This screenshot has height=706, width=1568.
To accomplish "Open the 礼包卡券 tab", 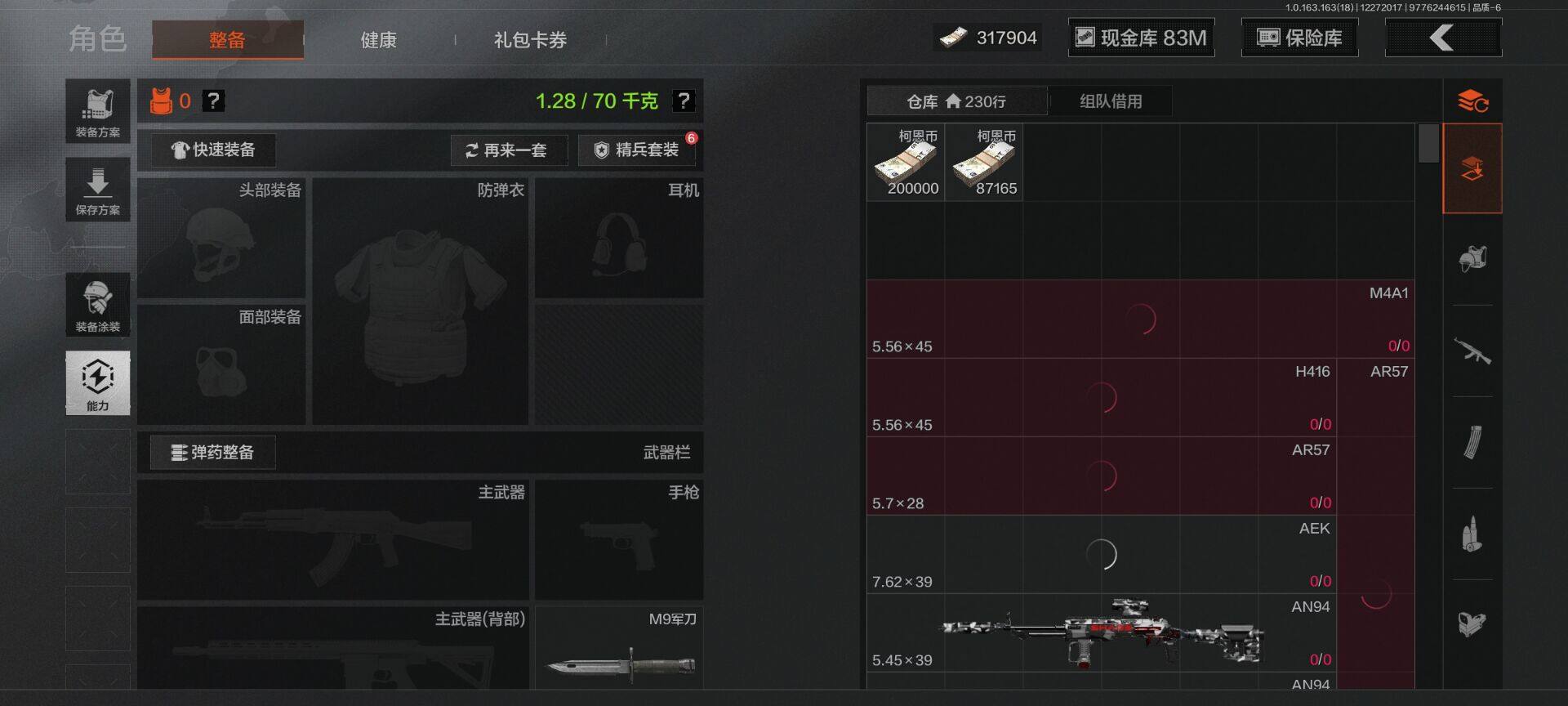I will click(x=530, y=40).
